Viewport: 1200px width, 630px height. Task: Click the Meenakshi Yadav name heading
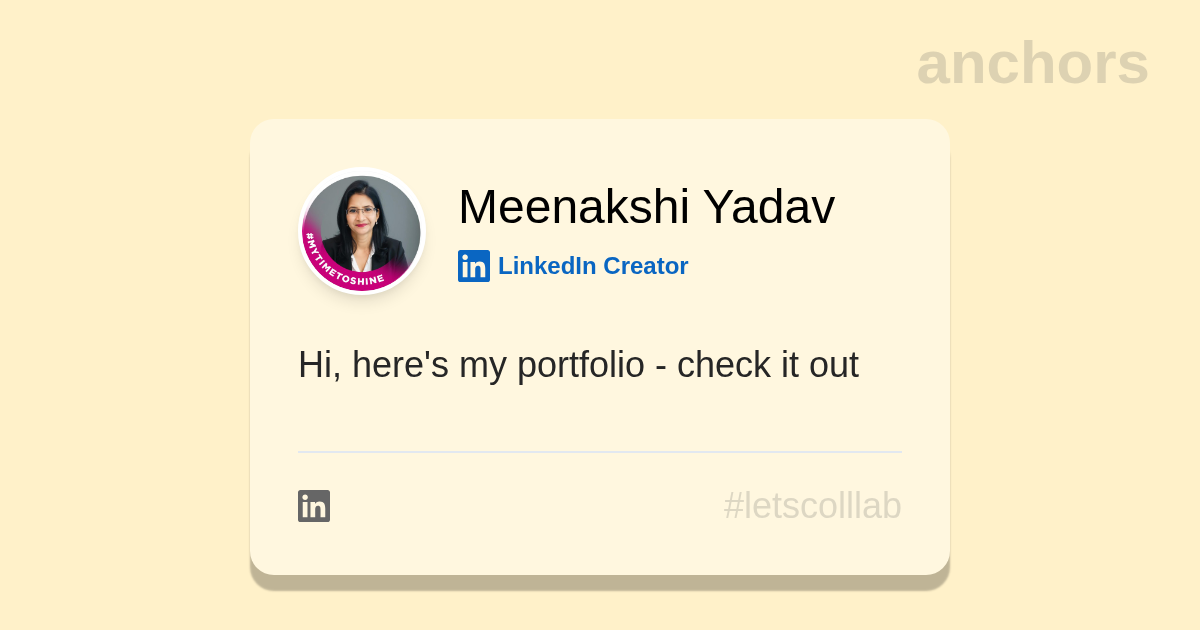646,207
